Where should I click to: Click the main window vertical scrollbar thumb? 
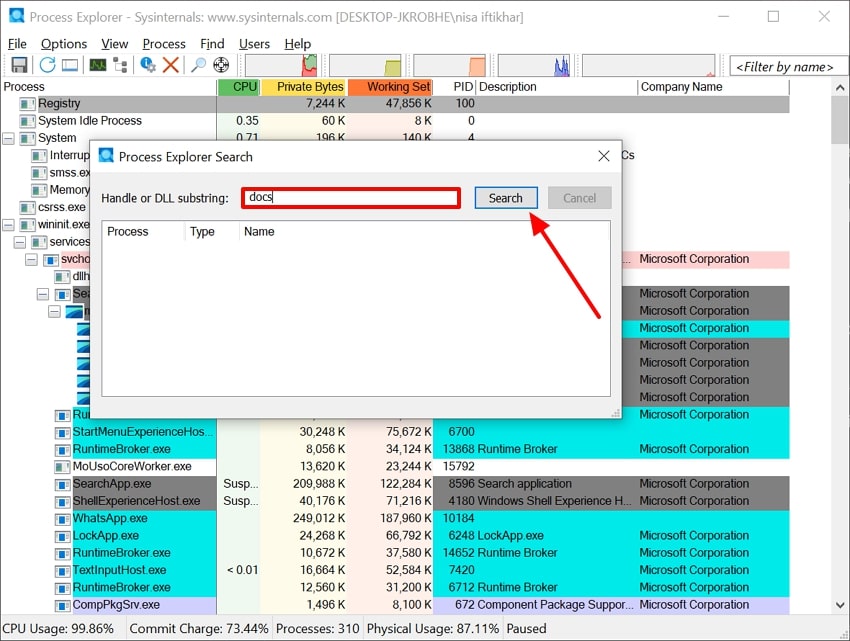pos(840,120)
